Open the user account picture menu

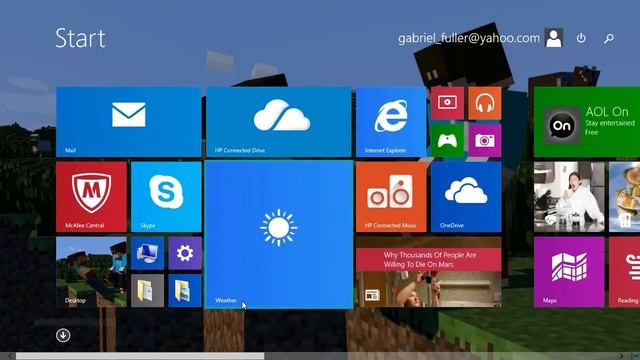click(x=554, y=38)
